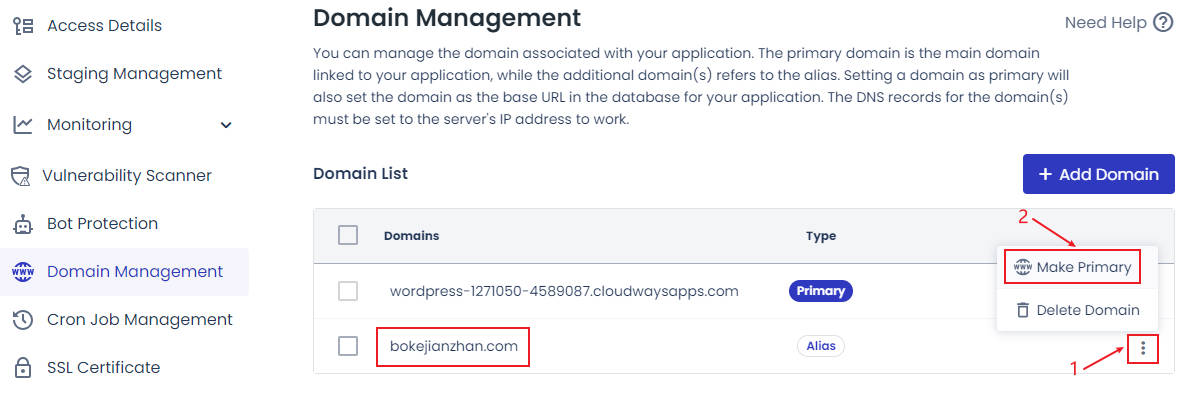
Task: Choose Delete Domain from the context menu
Action: [1078, 310]
